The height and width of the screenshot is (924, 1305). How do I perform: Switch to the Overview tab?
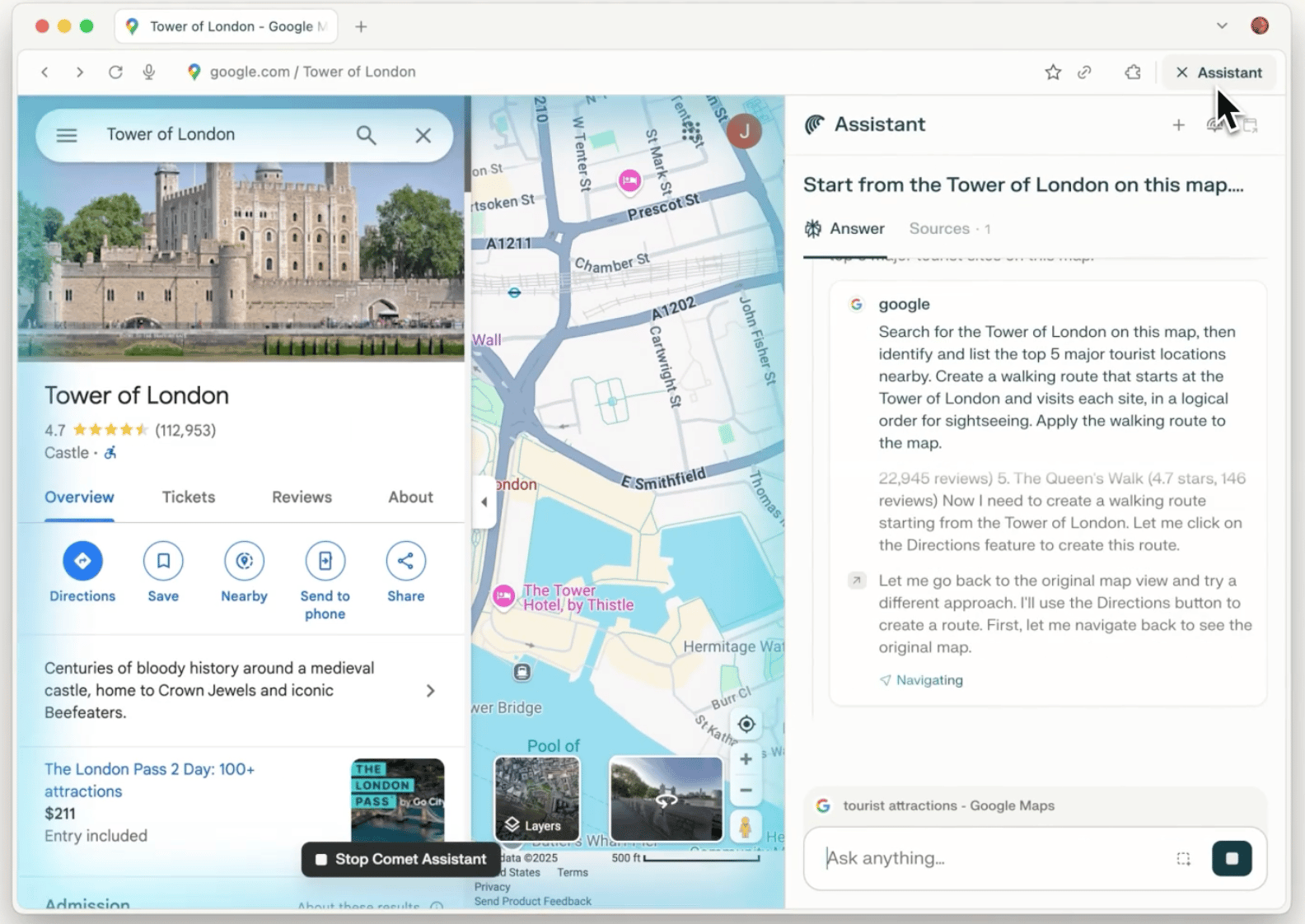(x=79, y=497)
